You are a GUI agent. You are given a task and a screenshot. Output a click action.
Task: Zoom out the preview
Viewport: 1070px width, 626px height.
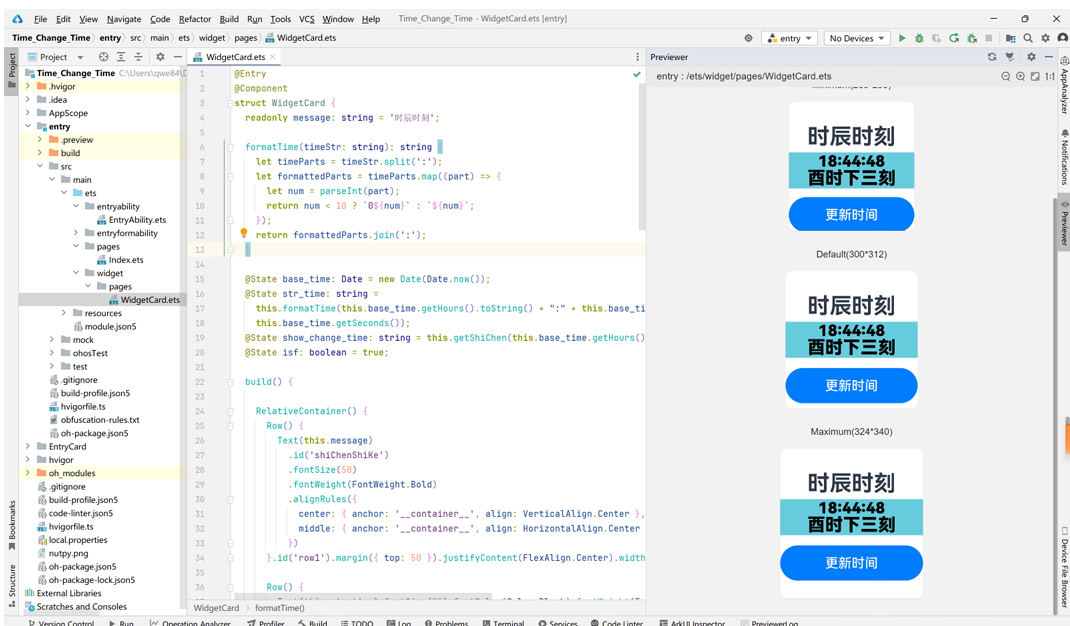point(1006,76)
